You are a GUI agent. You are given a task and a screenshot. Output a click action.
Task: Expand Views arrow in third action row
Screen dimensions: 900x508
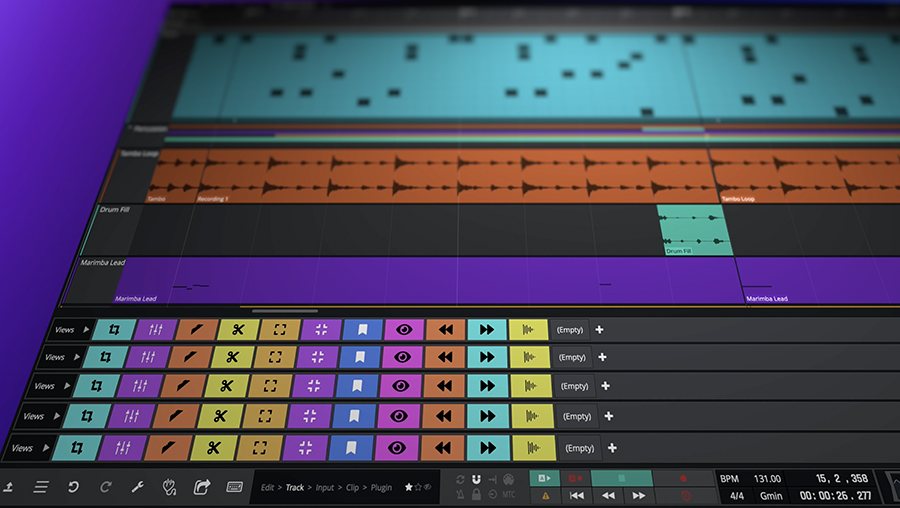(67, 386)
